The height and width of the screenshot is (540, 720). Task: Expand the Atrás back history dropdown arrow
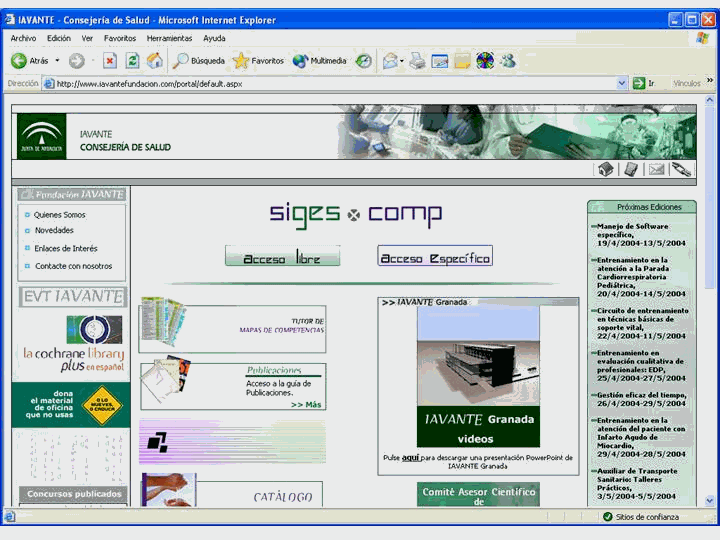tap(57, 61)
